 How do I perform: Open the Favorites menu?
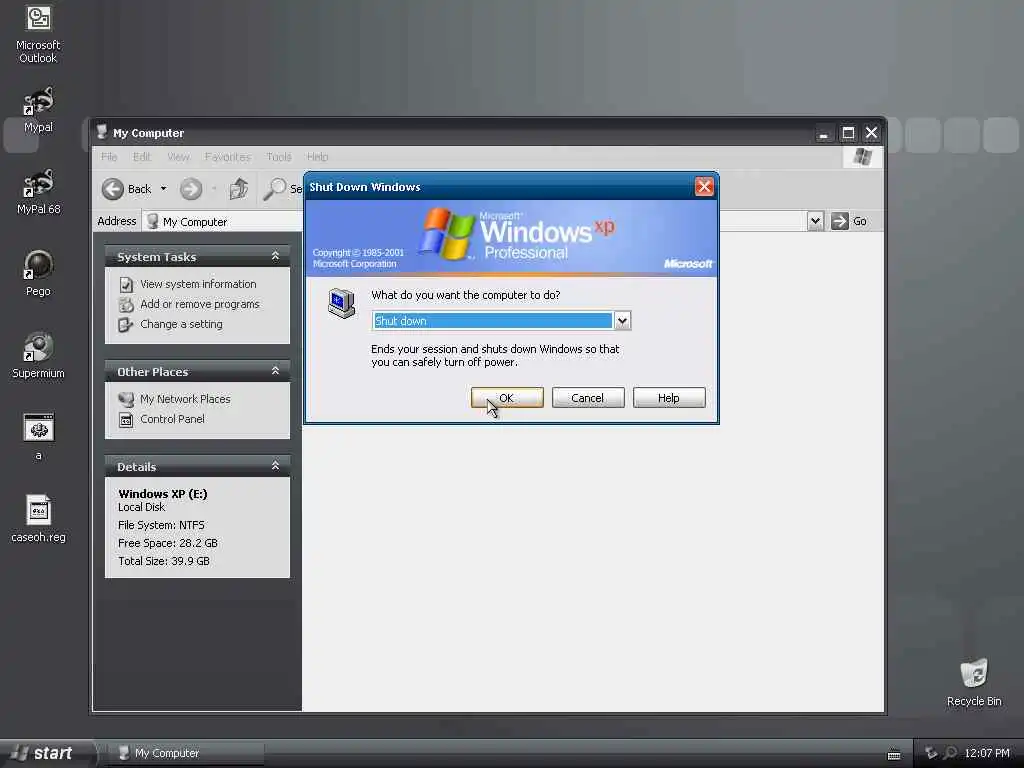[228, 157]
